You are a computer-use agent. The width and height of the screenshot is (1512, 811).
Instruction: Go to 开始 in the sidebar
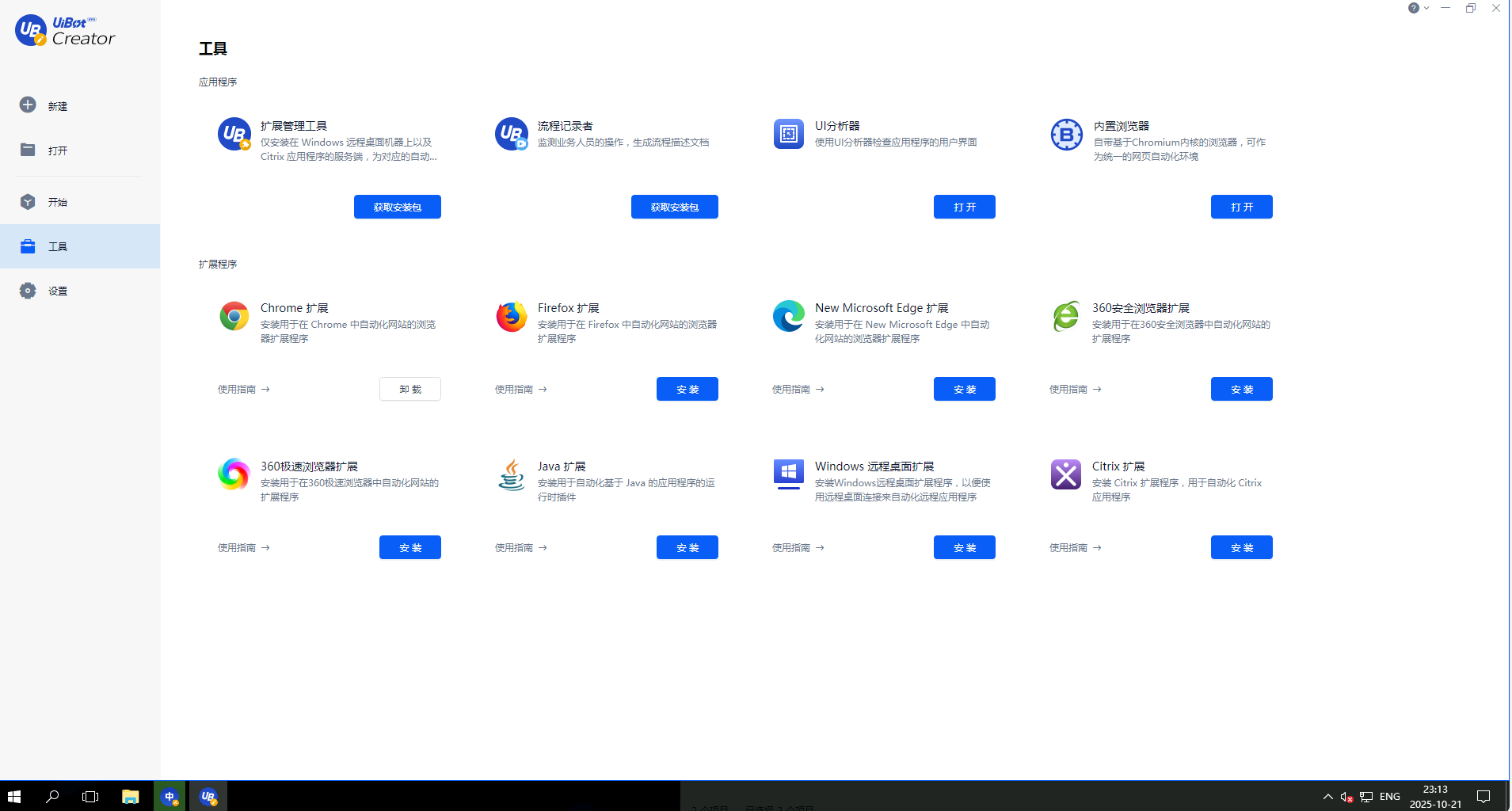[x=57, y=202]
